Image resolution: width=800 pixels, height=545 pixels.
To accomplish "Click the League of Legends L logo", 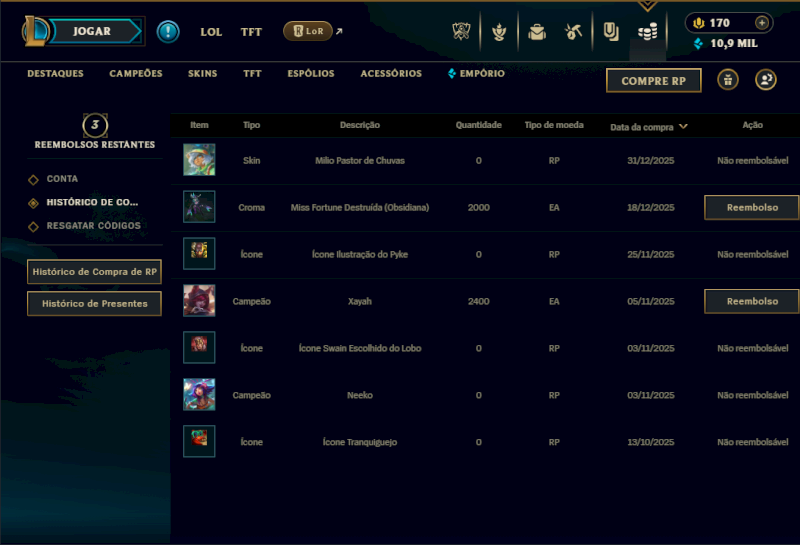I will click(x=35, y=31).
